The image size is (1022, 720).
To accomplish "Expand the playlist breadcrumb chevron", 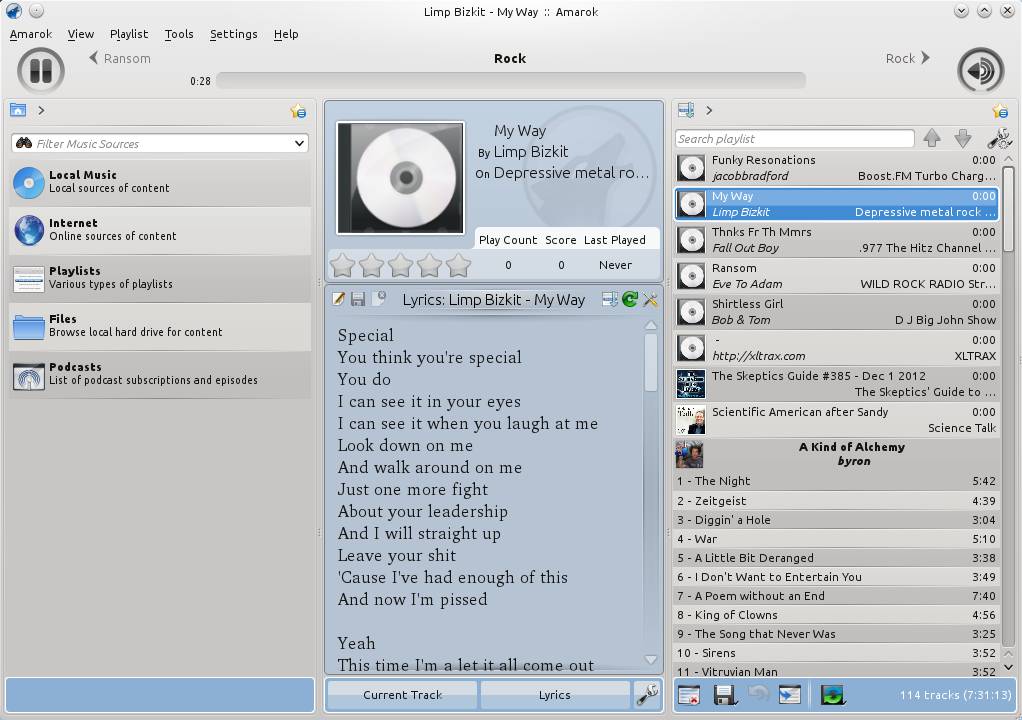I will (x=709, y=110).
